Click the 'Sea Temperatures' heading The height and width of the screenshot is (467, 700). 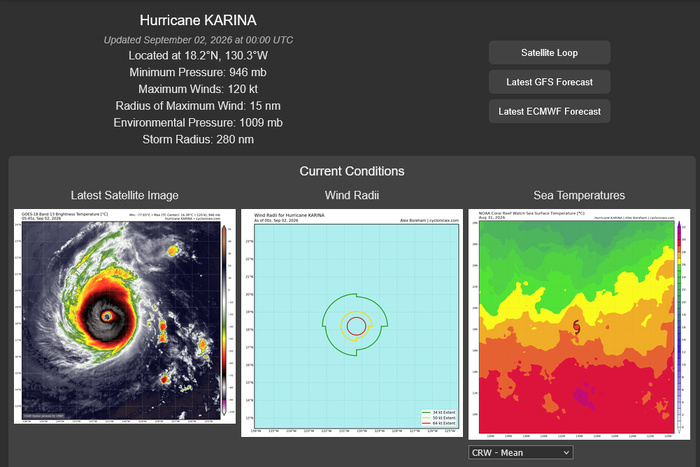[579, 195]
